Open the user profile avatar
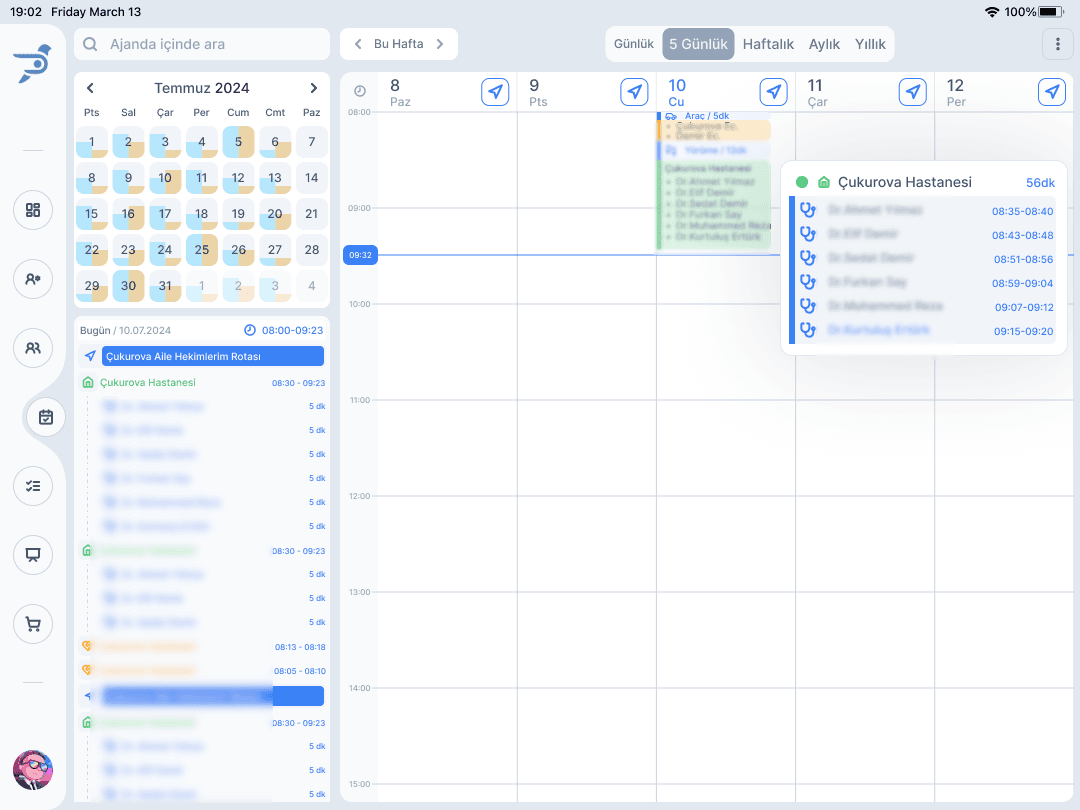The image size is (1080, 810). pyautogui.click(x=33, y=770)
